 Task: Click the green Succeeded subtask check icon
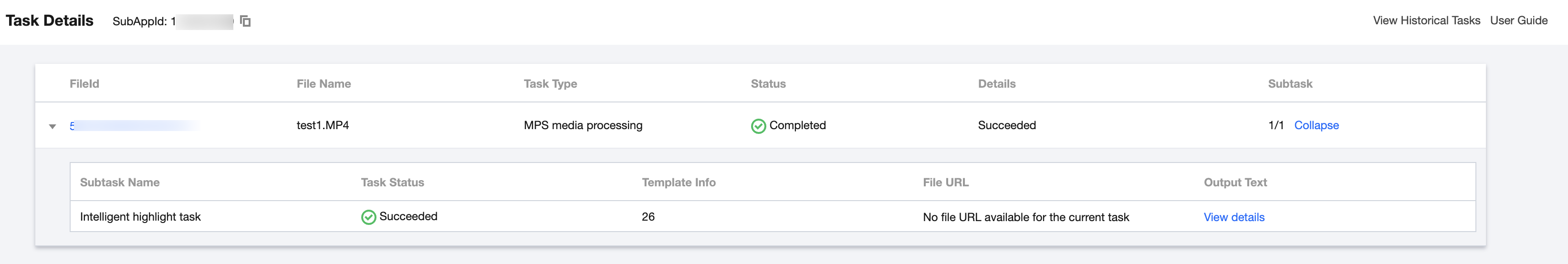[x=368, y=217]
